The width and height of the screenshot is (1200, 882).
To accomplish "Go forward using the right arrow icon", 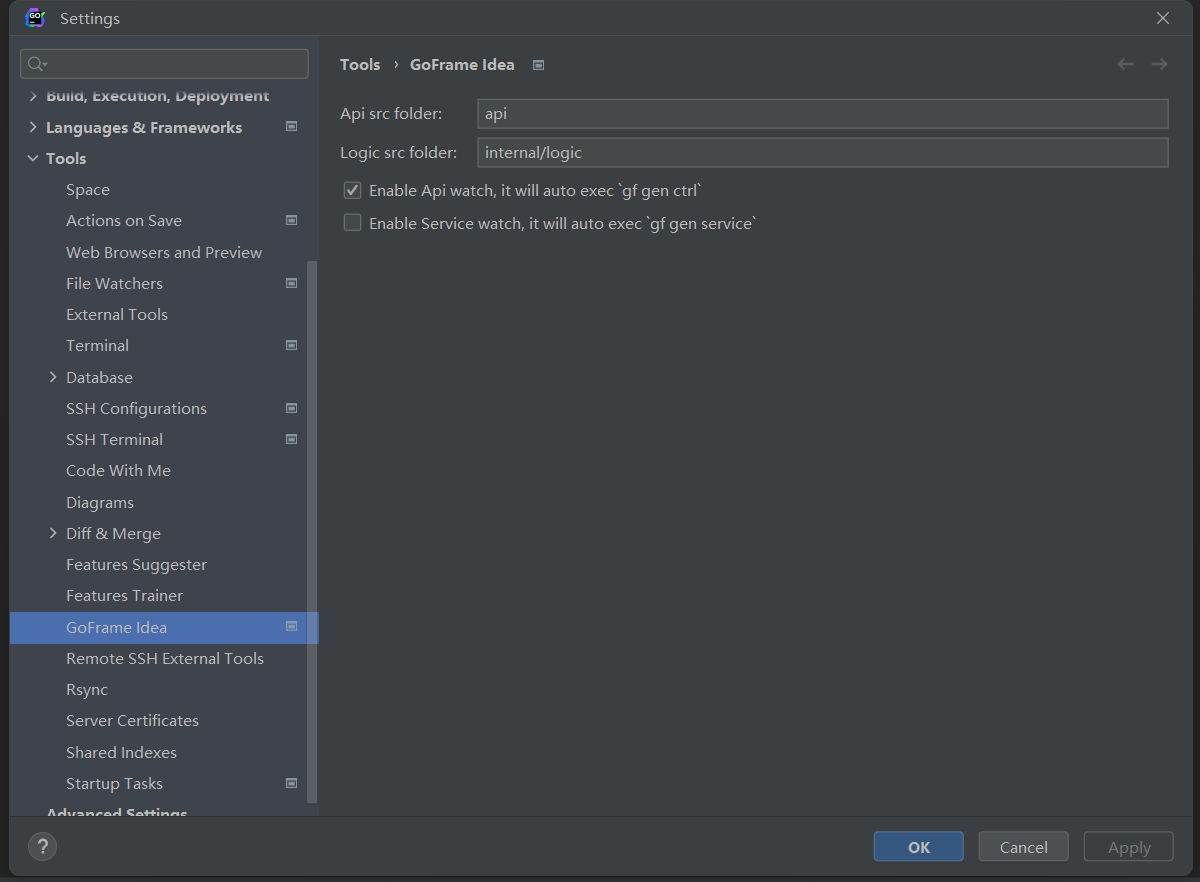I will tap(1159, 64).
